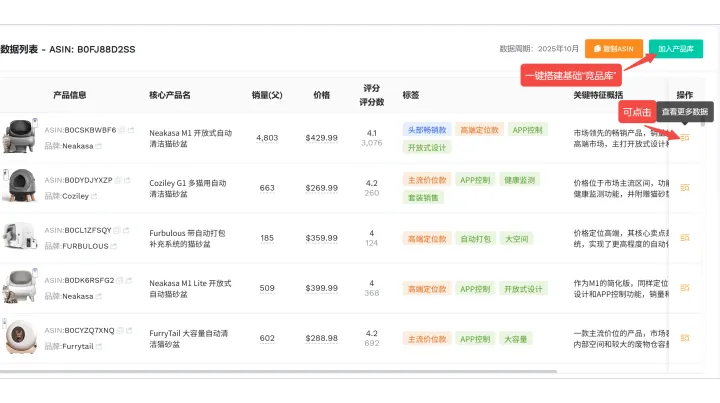Click the Furbulous product thumbnail image
The image size is (720, 403).
pyautogui.click(x=19, y=238)
